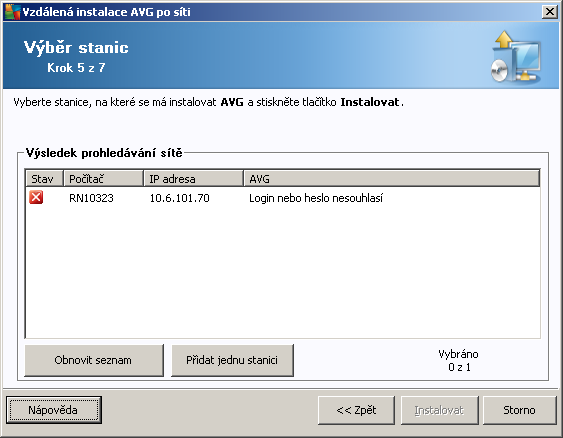Open help with Nápověda button
The image size is (563, 438).
pos(53,410)
